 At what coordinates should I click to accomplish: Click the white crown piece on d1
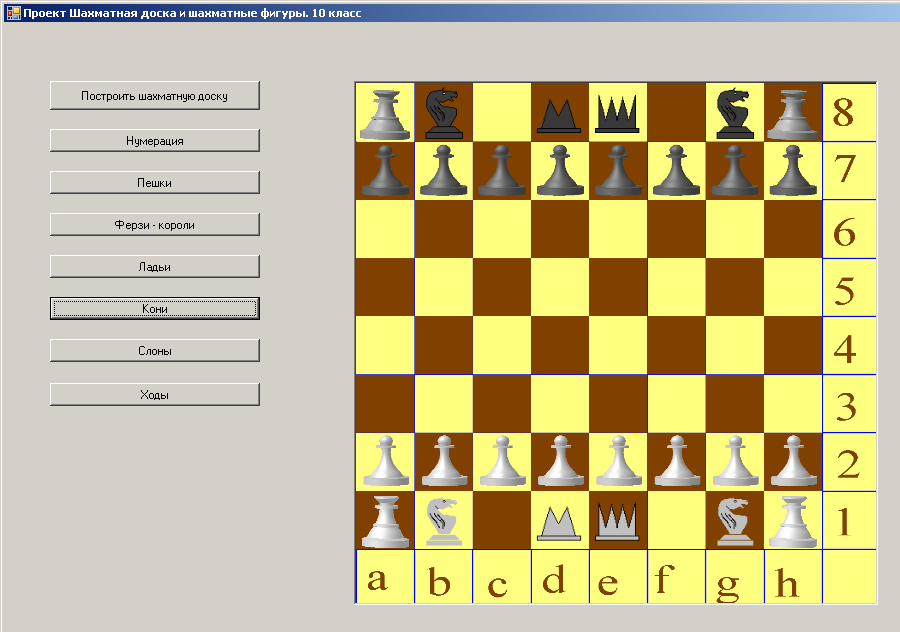[x=559, y=522]
